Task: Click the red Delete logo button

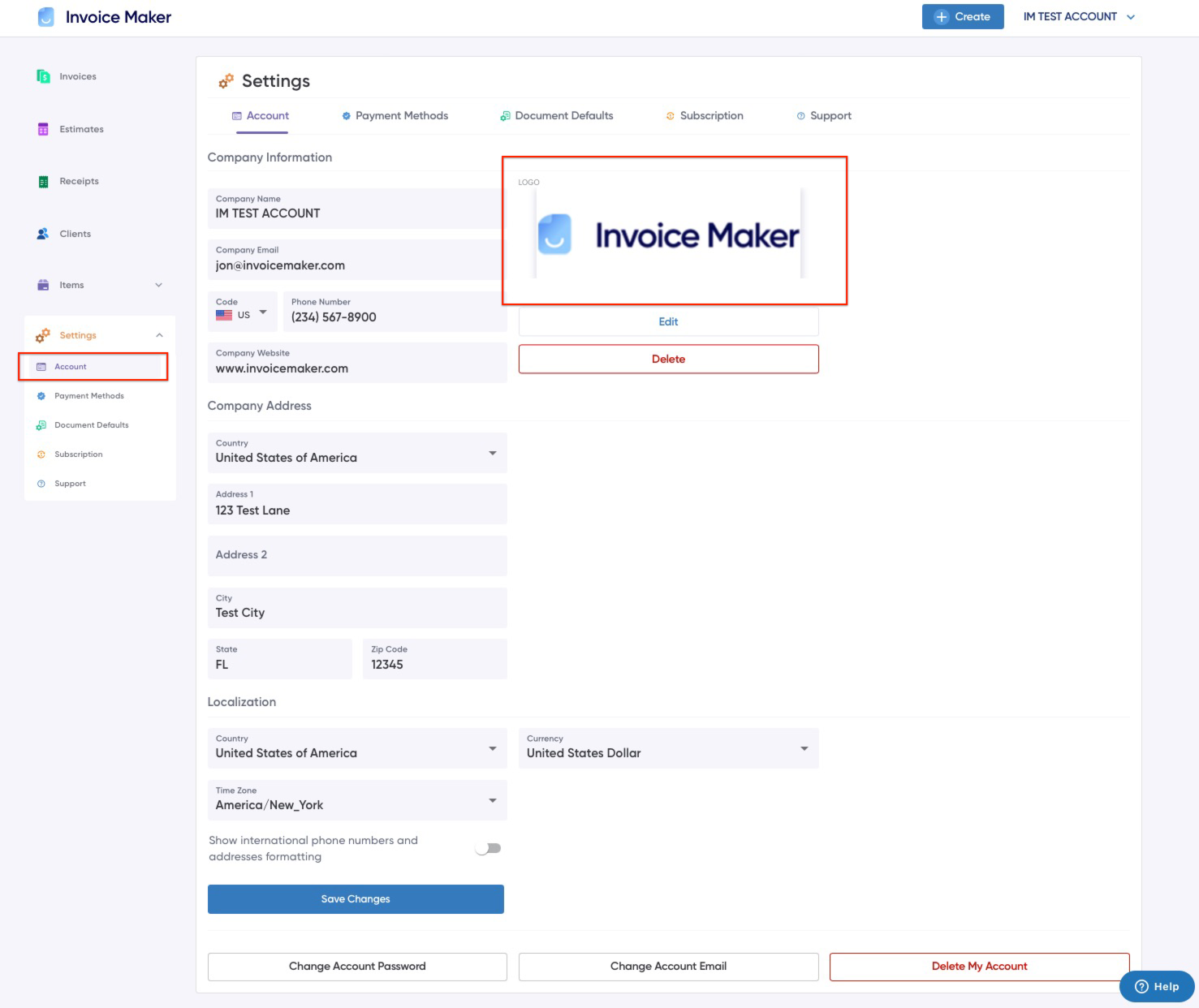Action: click(669, 359)
